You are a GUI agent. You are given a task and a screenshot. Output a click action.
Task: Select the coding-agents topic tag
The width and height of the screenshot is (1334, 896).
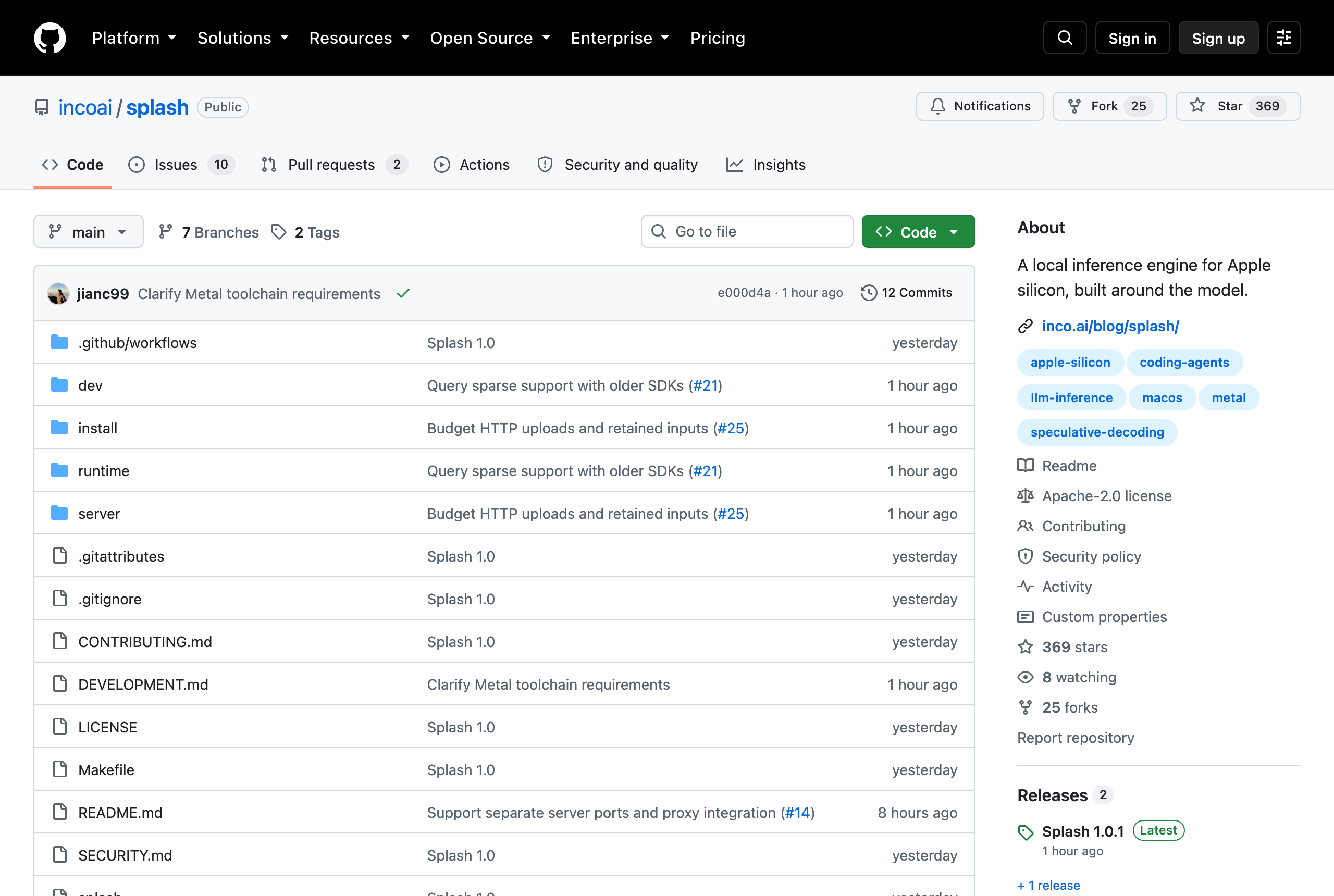(x=1184, y=362)
